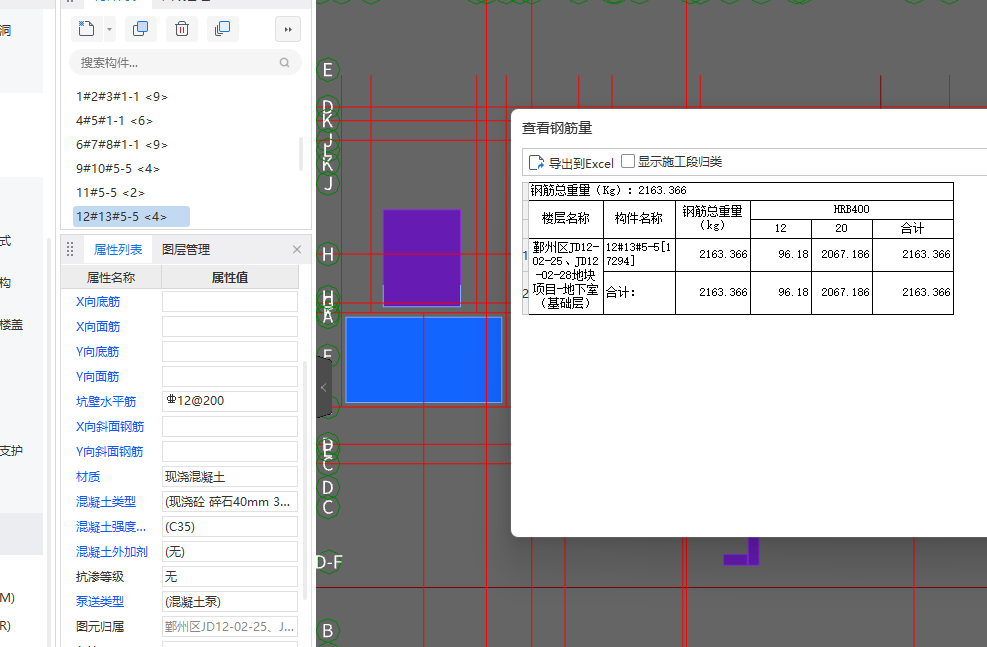Click the 钢筋总重量 (kg) column header

[713, 218]
